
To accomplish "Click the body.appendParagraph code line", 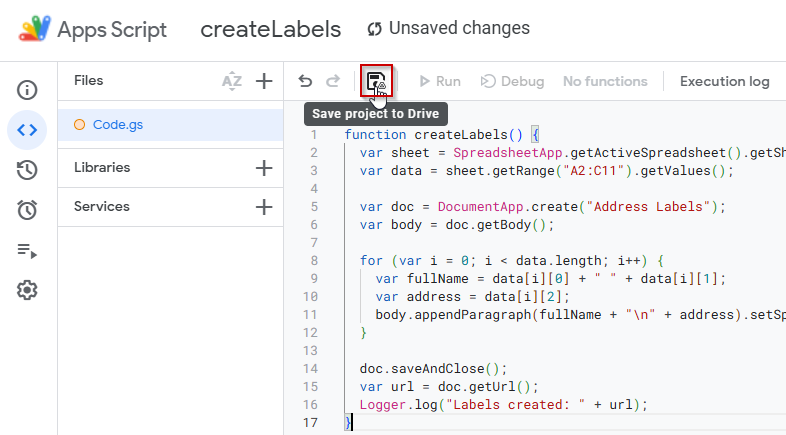I will click(x=580, y=315).
